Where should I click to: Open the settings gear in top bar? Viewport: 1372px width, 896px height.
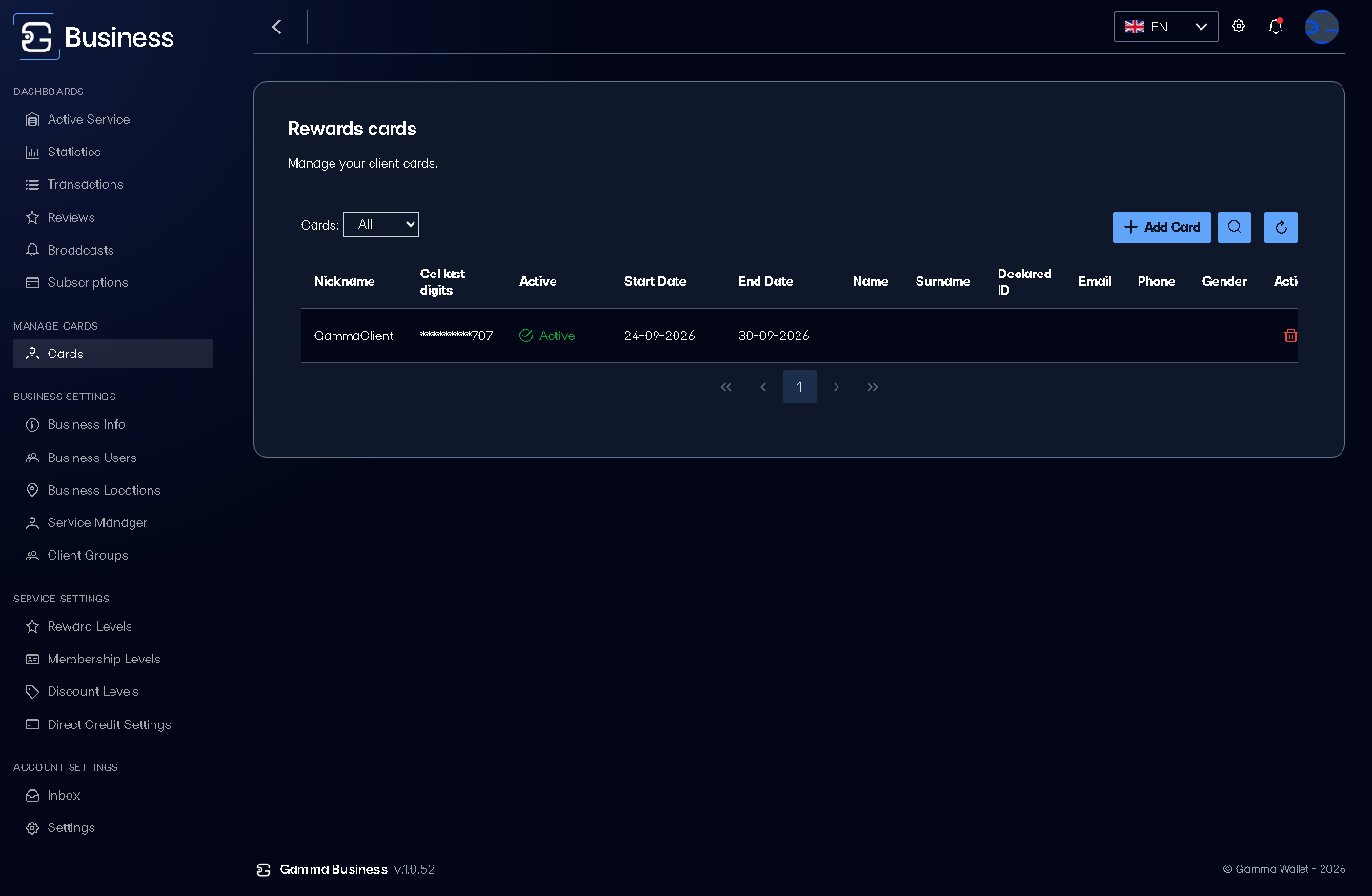coord(1239,27)
